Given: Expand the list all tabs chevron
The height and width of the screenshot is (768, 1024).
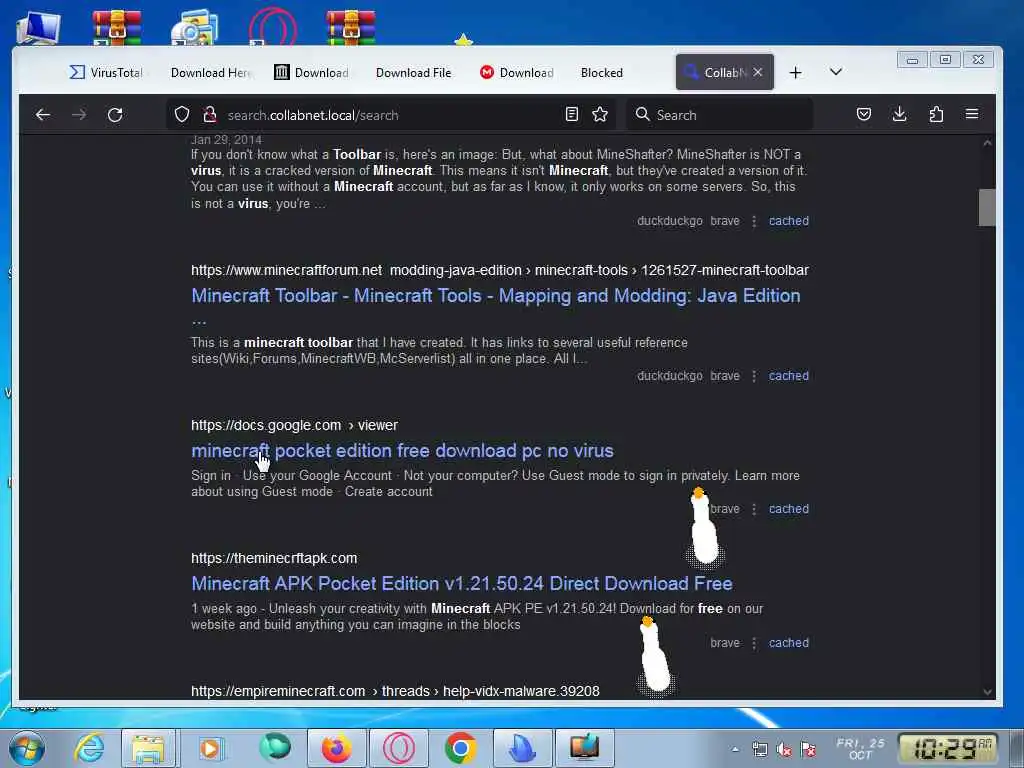Looking at the screenshot, I should pyautogui.click(x=835, y=72).
